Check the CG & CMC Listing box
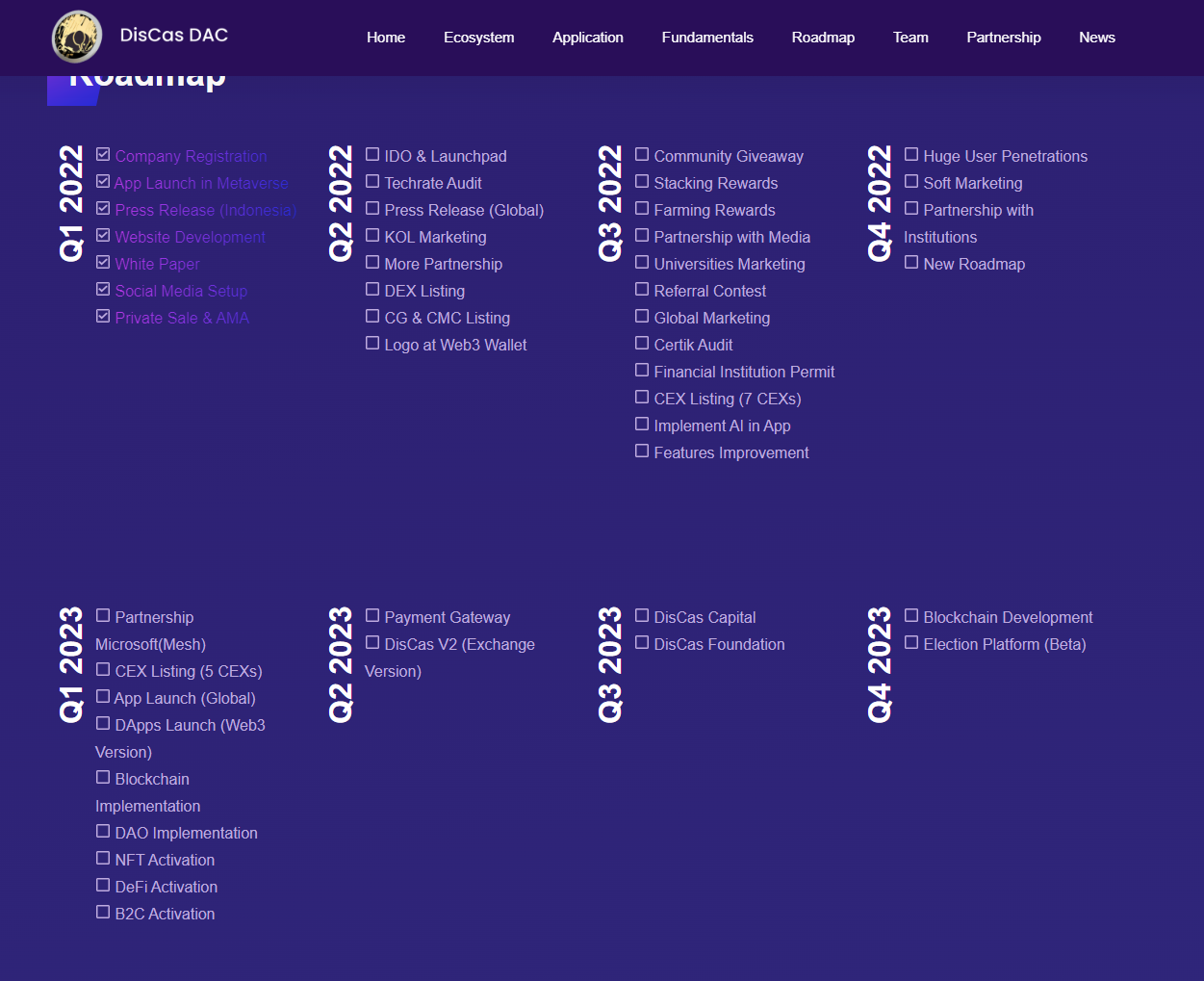 (372, 316)
